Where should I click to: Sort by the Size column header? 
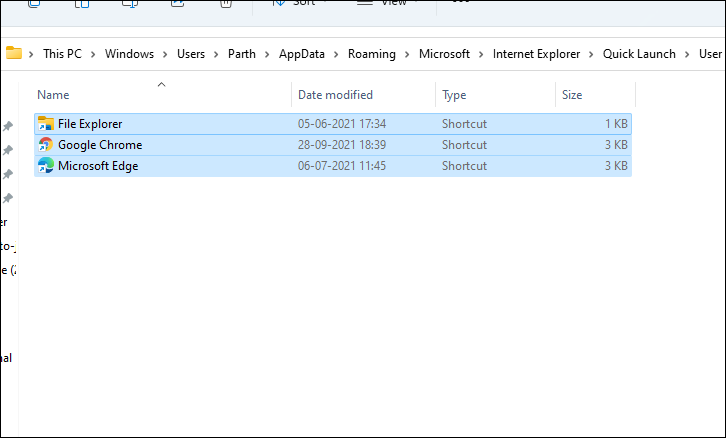(x=572, y=95)
